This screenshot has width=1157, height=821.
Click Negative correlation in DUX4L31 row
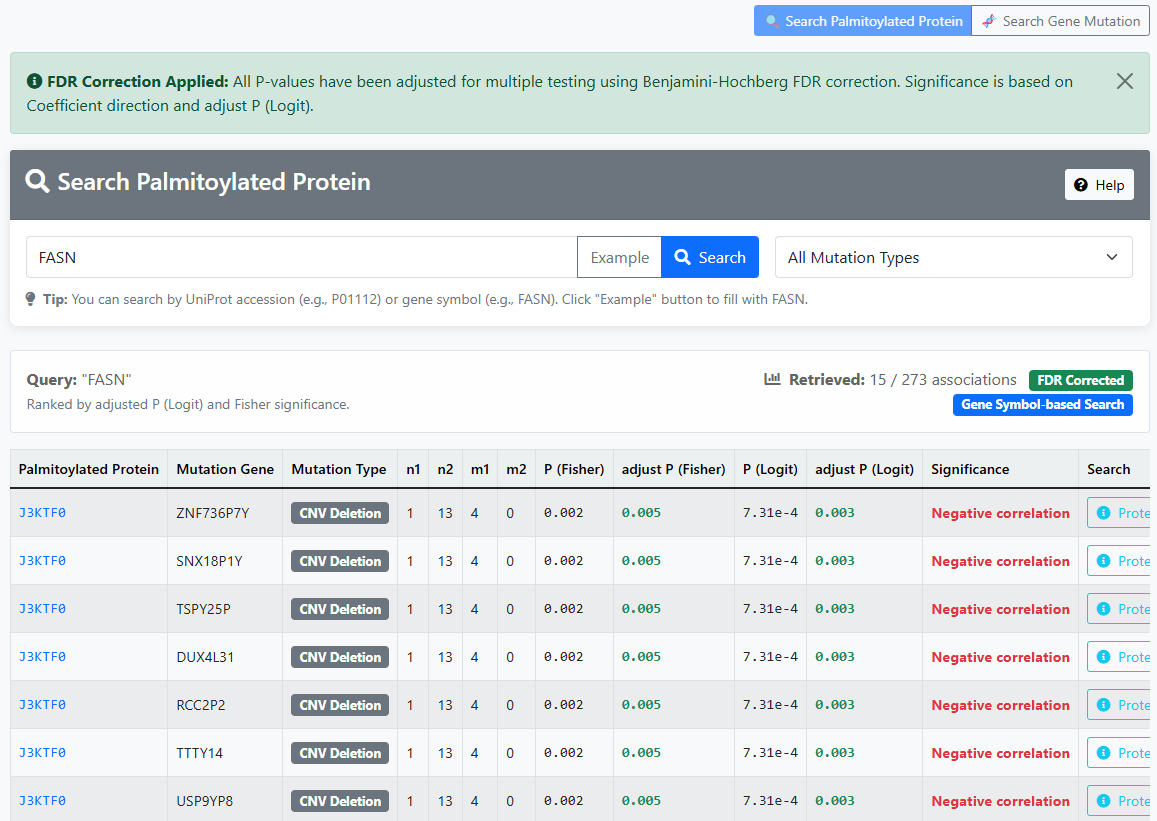click(1000, 657)
